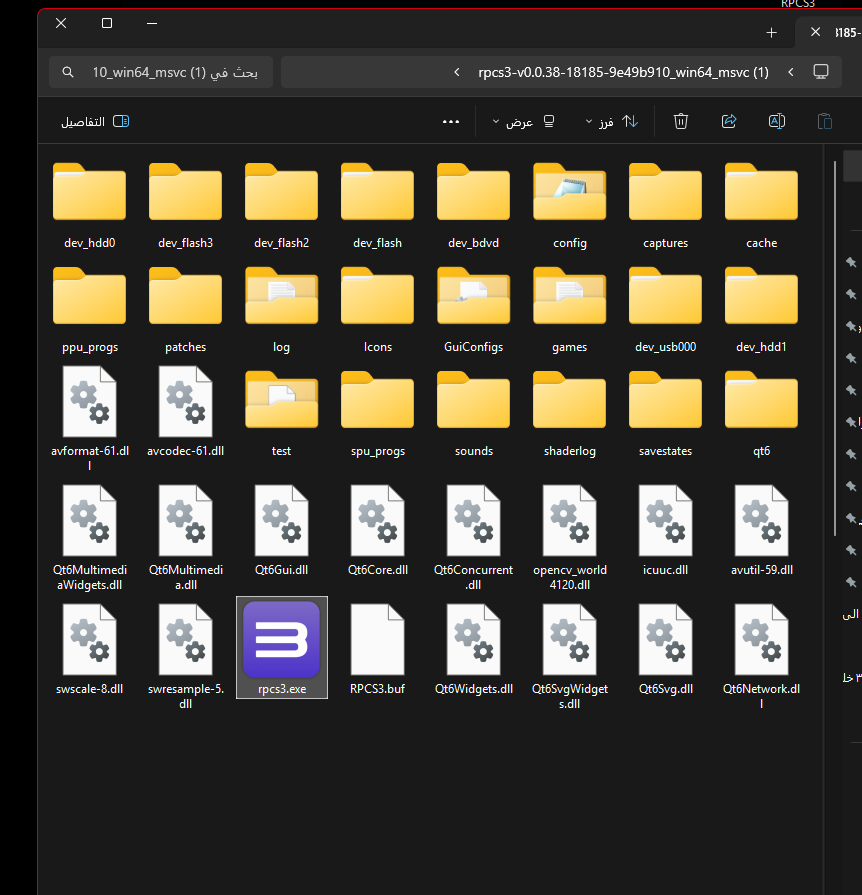The width and height of the screenshot is (862, 895).
Task: Open the config folder
Action: pos(570,205)
